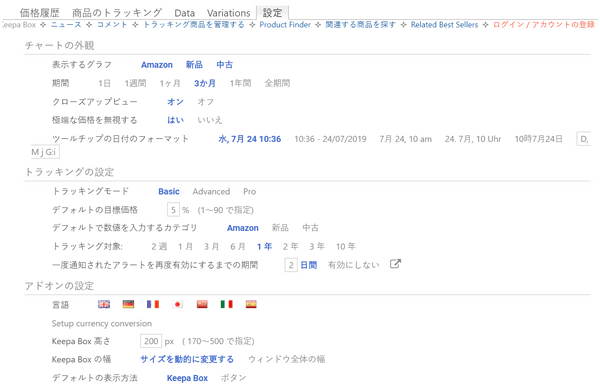Edit the Keepa Box 高さ pixel field
600x388 pixels.
point(151,341)
